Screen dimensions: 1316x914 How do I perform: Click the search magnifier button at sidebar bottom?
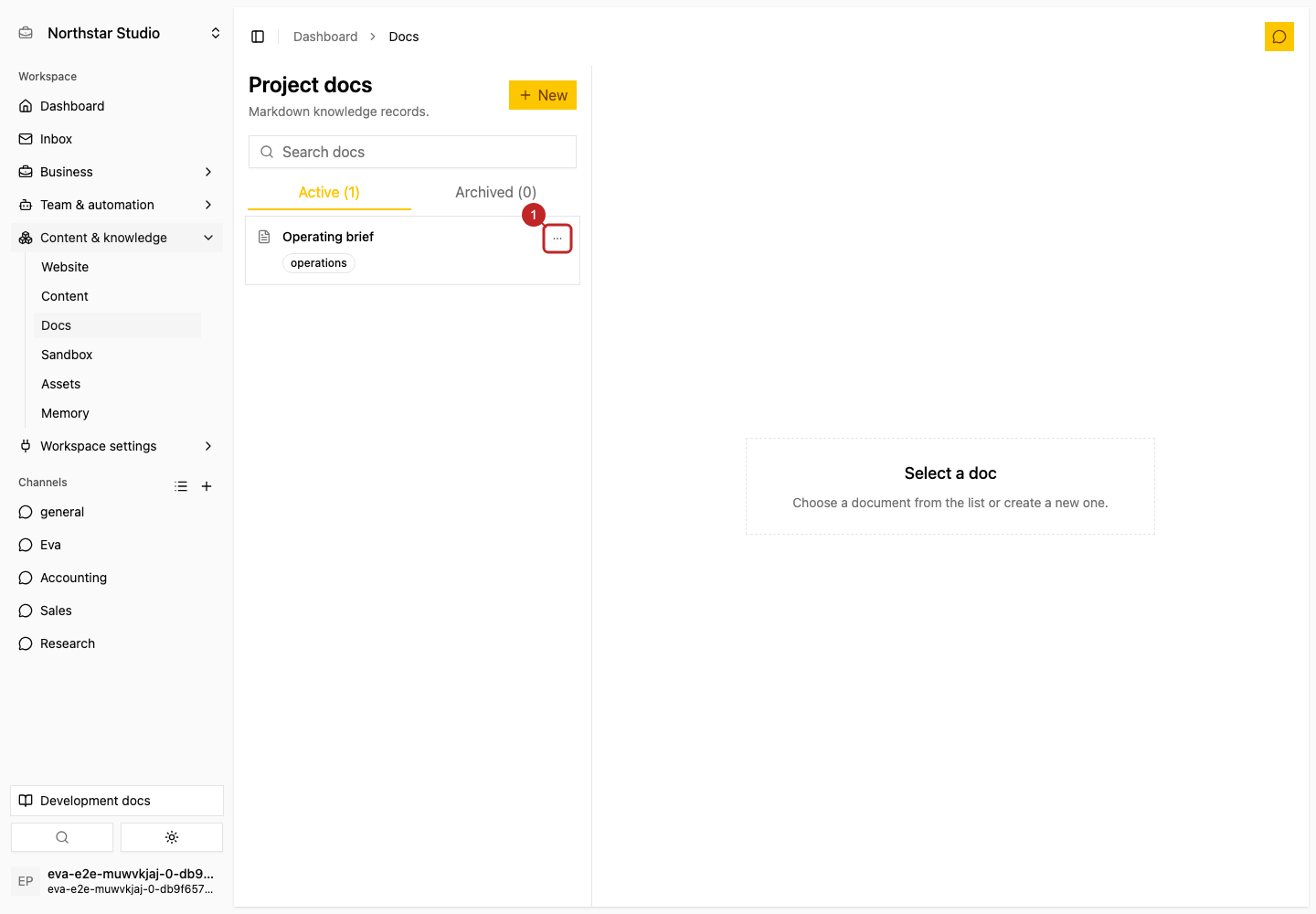pos(62,837)
